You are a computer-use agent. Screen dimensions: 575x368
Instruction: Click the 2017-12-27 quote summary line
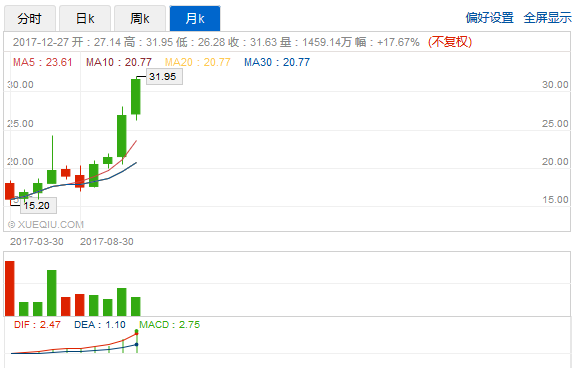pyautogui.click(x=216, y=42)
